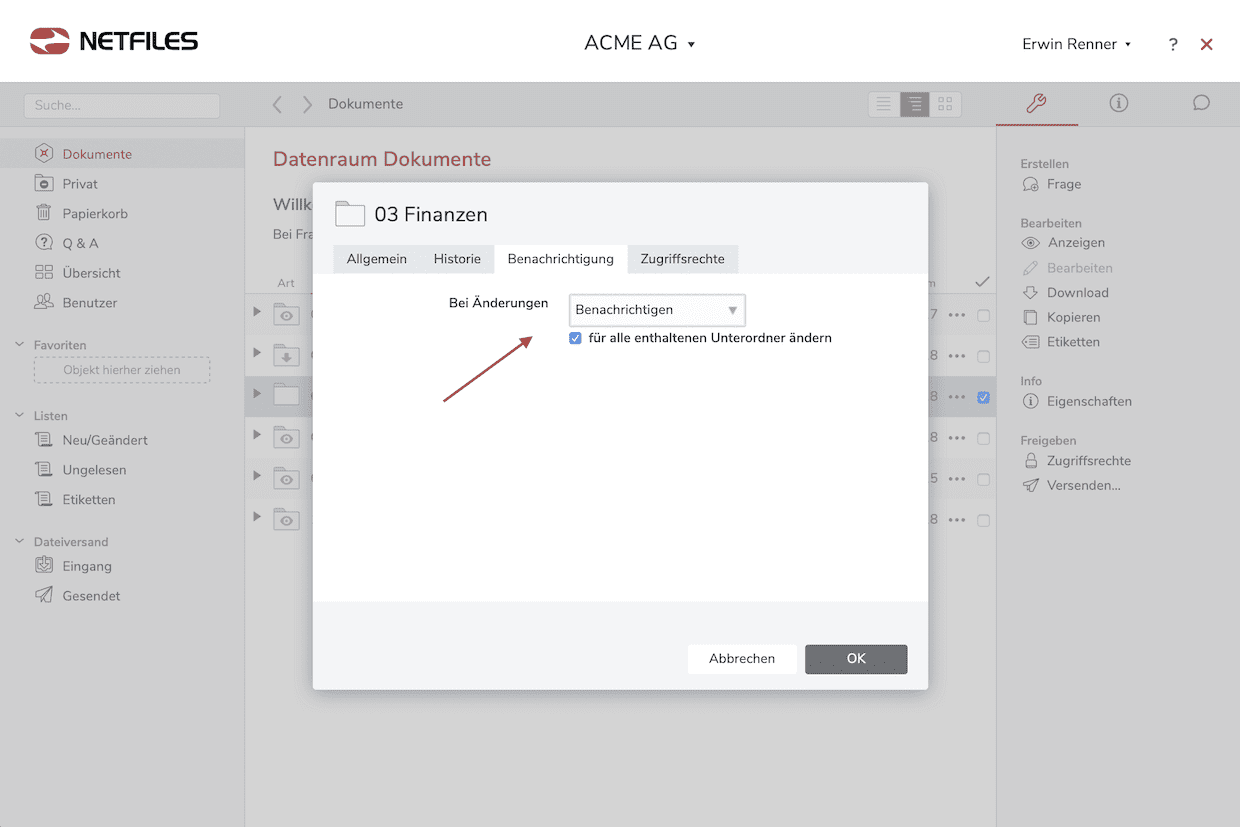Open the Benachrichtigen dropdown
The image size is (1240, 827).
[x=657, y=310]
